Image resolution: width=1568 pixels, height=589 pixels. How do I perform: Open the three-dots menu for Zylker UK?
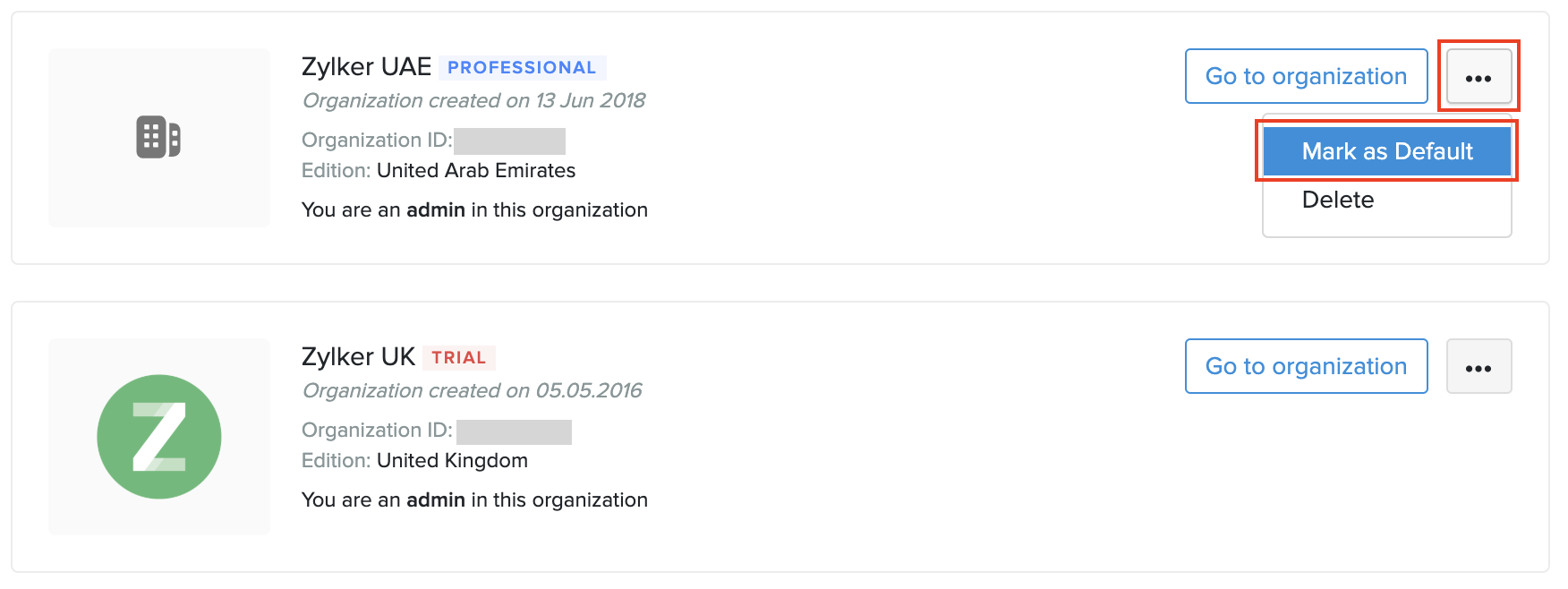point(1479,367)
